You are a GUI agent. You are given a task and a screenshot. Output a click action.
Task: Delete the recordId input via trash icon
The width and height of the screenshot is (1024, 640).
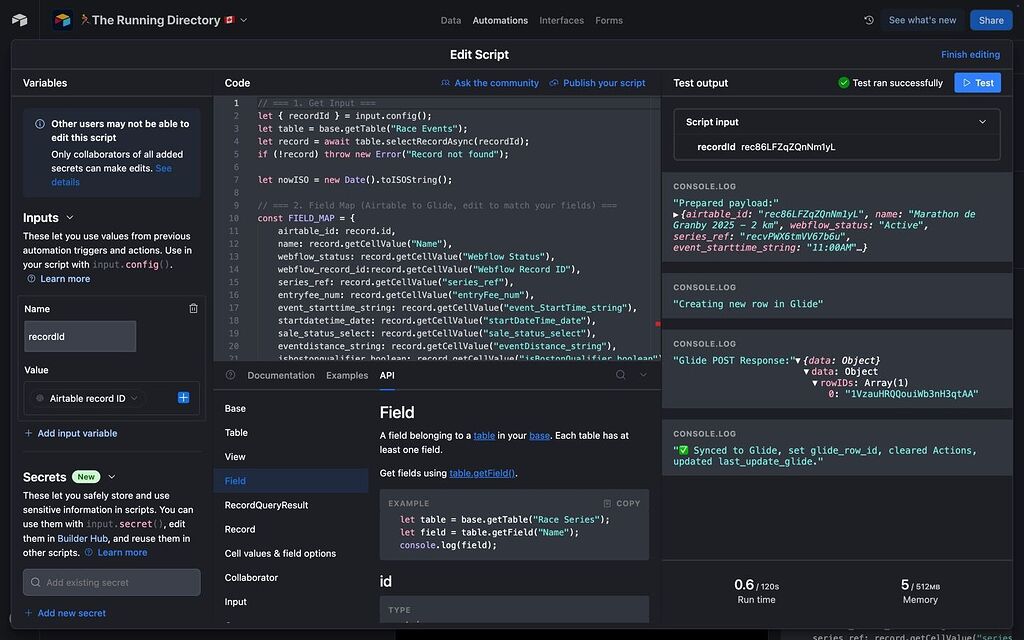193,309
